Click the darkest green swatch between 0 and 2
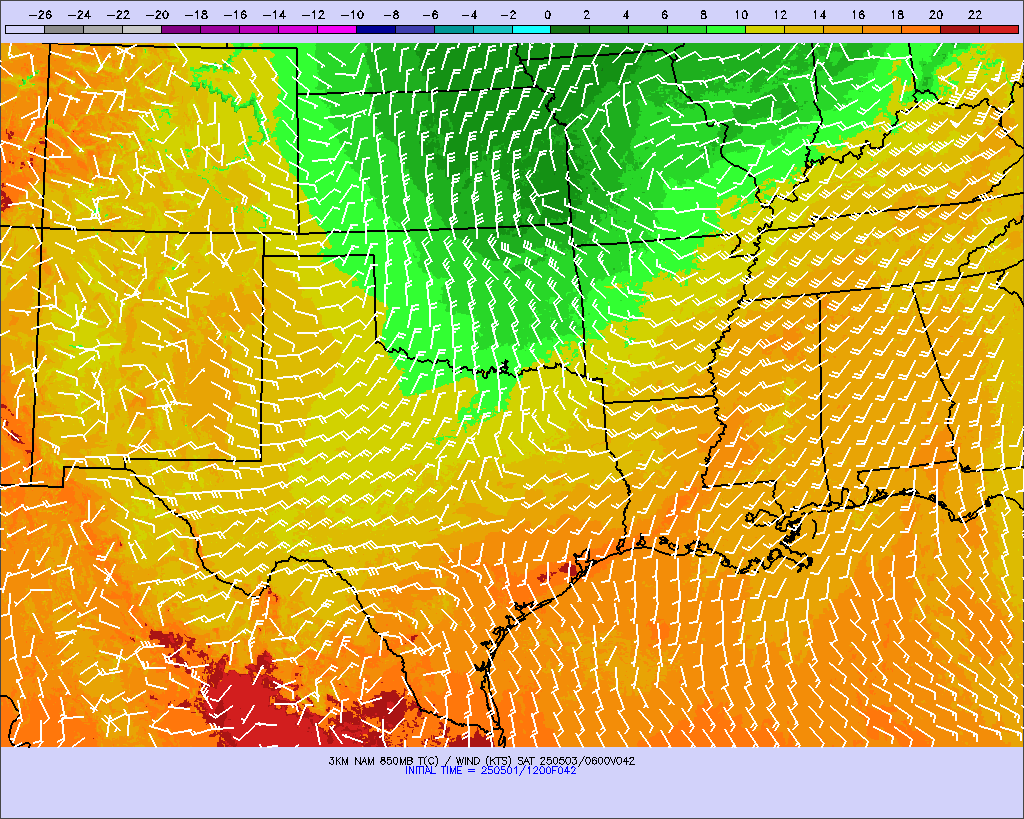This screenshot has height=819, width=1024. 570,29
